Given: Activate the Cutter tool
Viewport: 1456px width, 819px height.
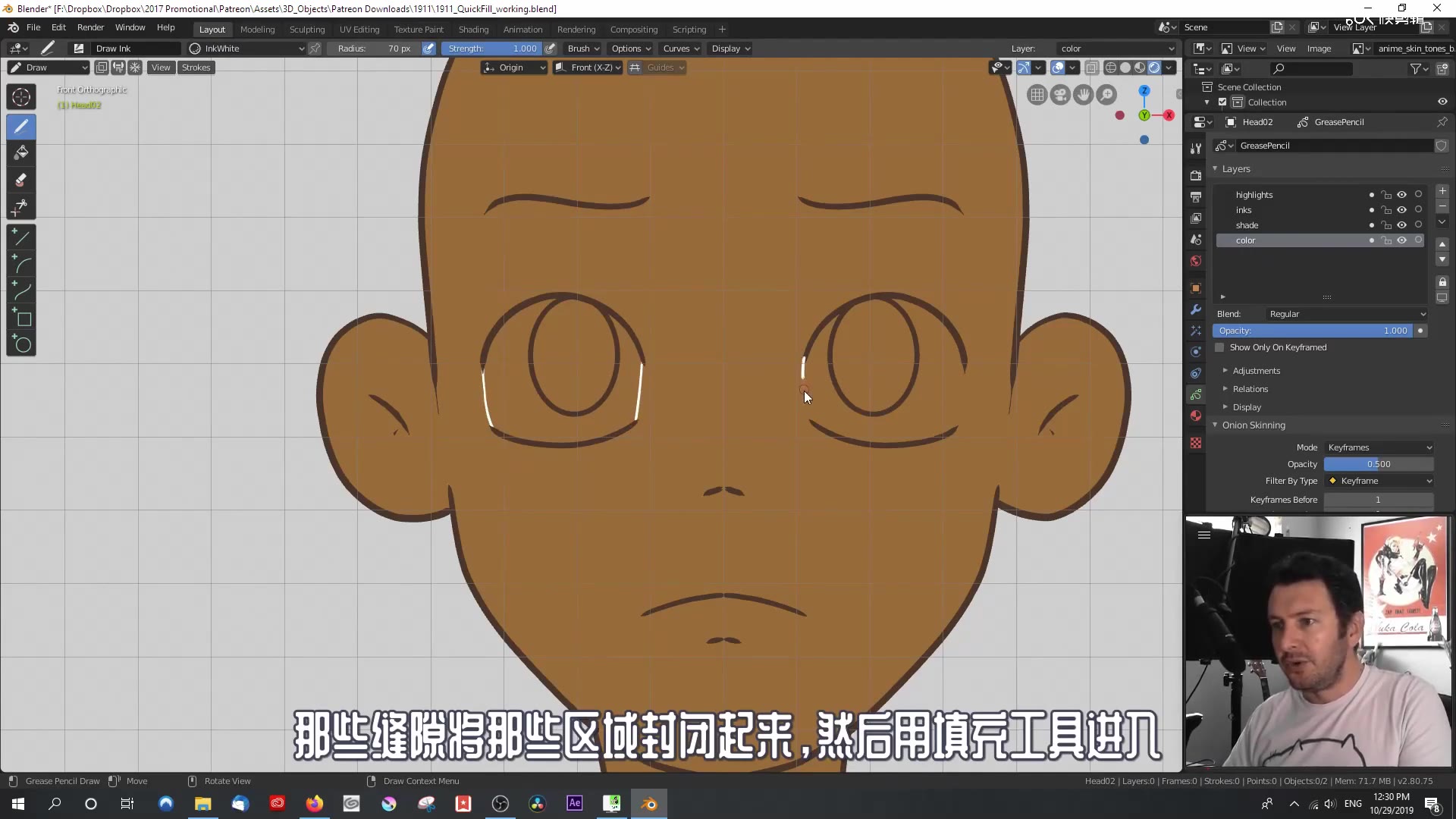Looking at the screenshot, I should click(x=20, y=206).
